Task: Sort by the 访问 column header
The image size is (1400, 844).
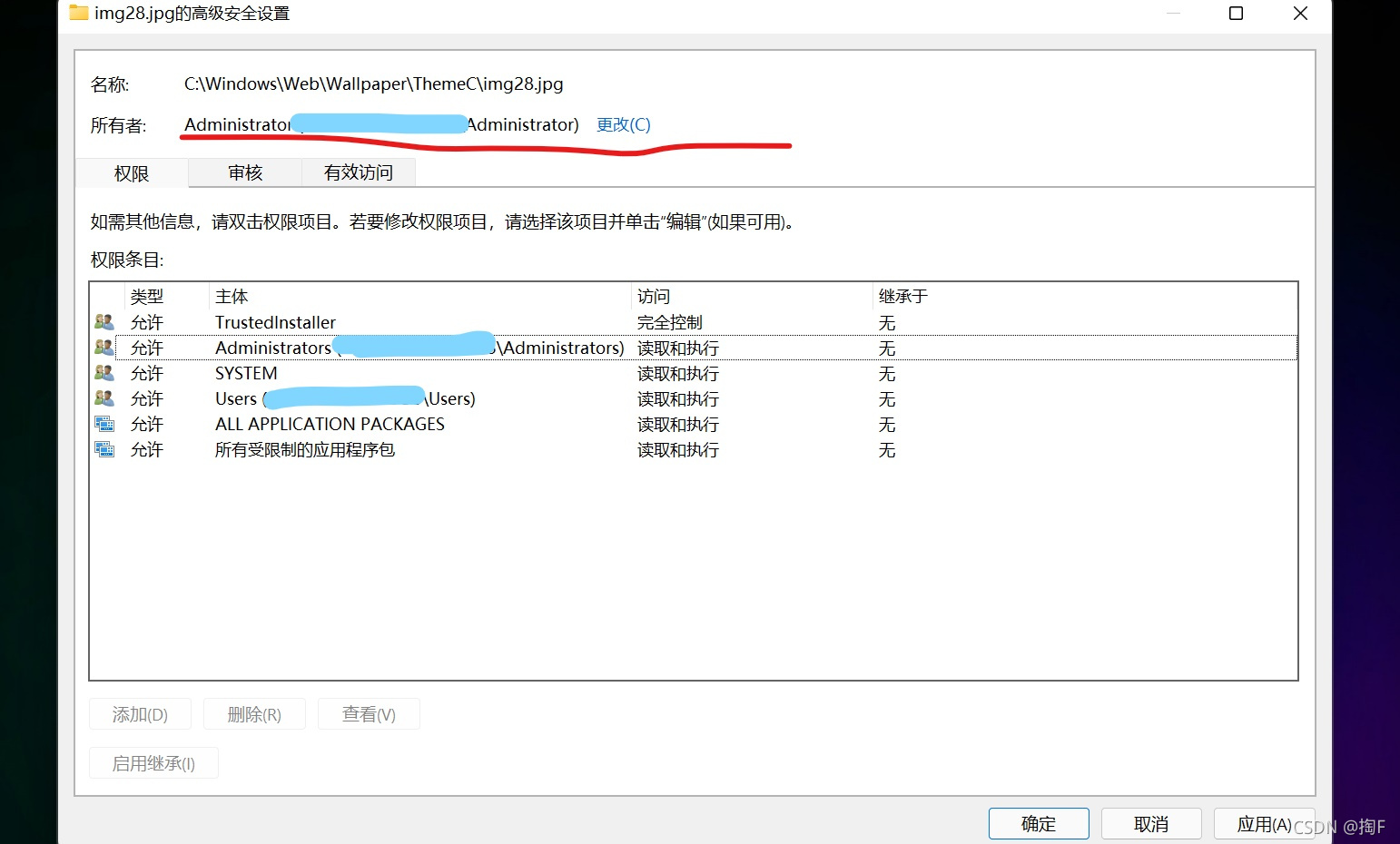Action: point(752,296)
